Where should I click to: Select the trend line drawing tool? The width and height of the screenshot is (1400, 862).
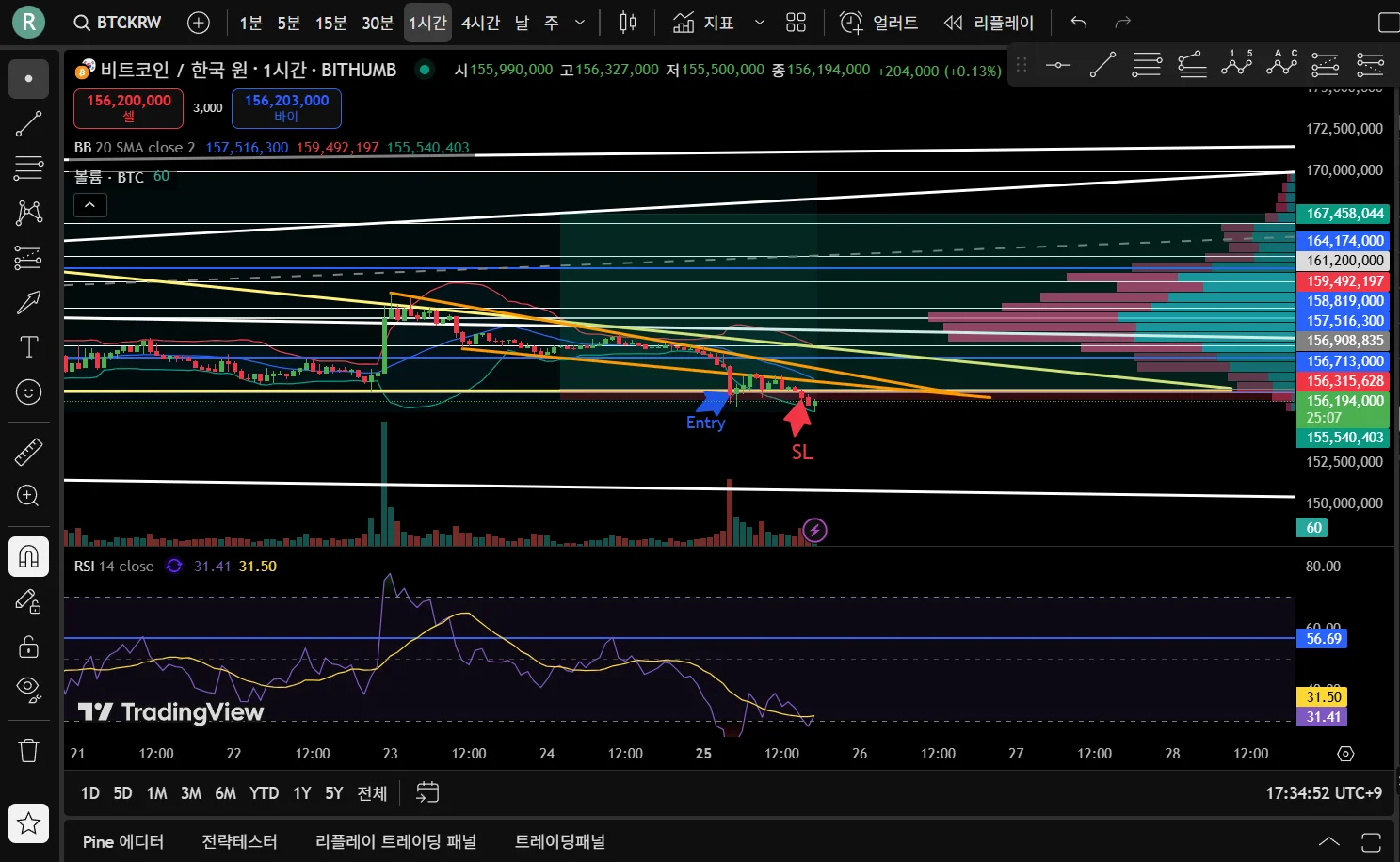point(28,123)
